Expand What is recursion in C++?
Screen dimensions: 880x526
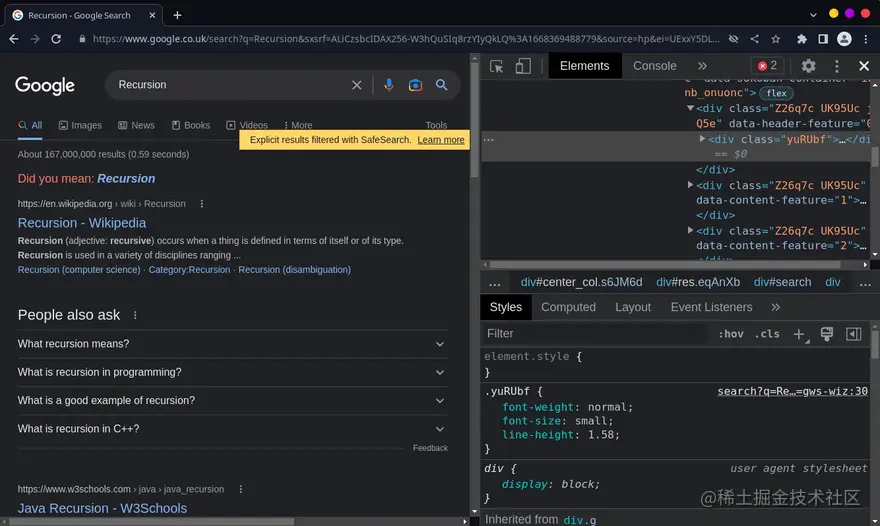232,429
